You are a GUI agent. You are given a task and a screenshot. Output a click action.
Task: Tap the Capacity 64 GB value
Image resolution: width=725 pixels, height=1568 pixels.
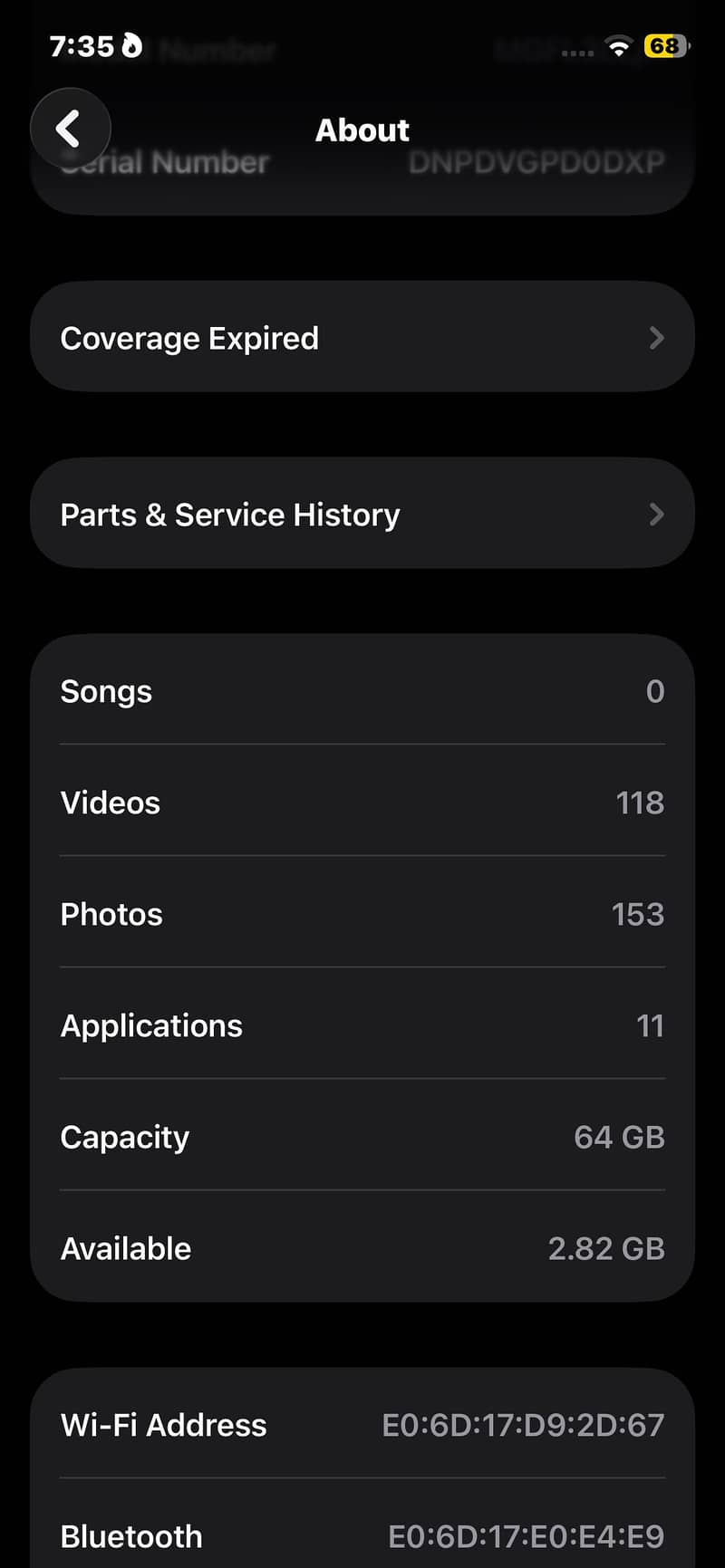[620, 1137]
